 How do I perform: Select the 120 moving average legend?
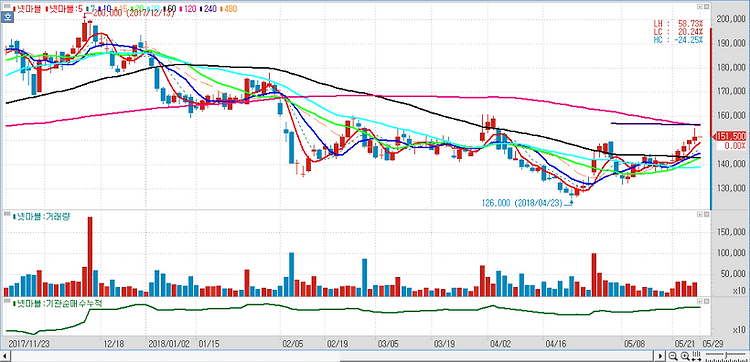(x=189, y=9)
